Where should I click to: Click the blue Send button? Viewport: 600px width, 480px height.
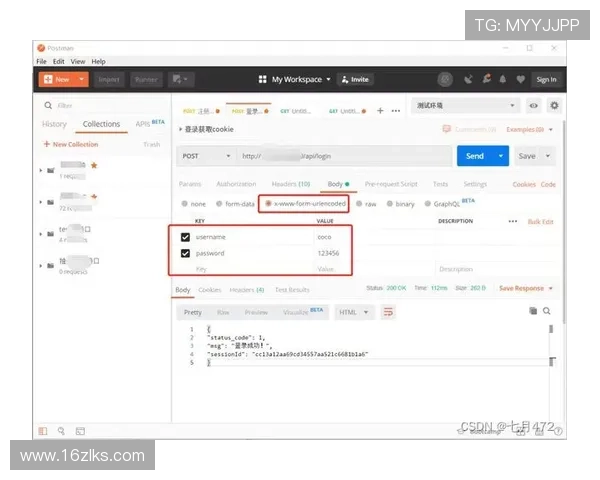pyautogui.click(x=474, y=156)
